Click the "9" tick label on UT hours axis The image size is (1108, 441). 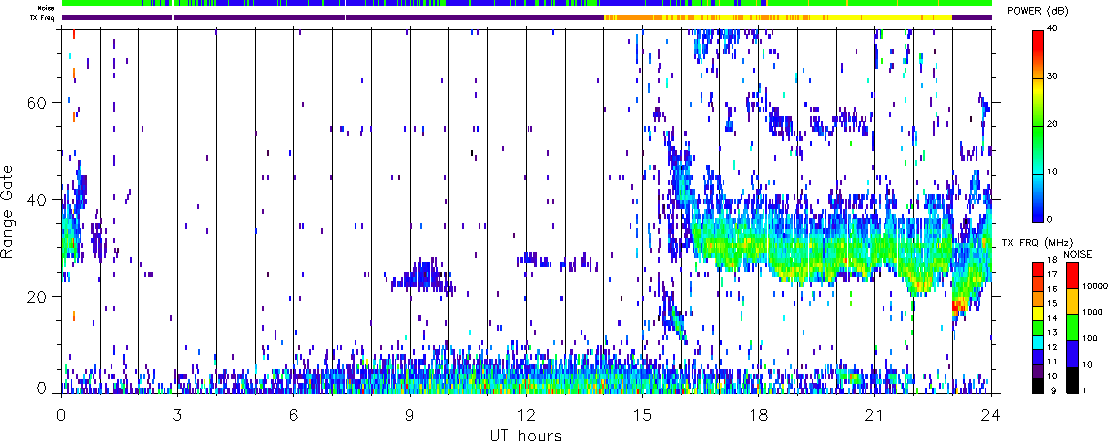point(410,414)
